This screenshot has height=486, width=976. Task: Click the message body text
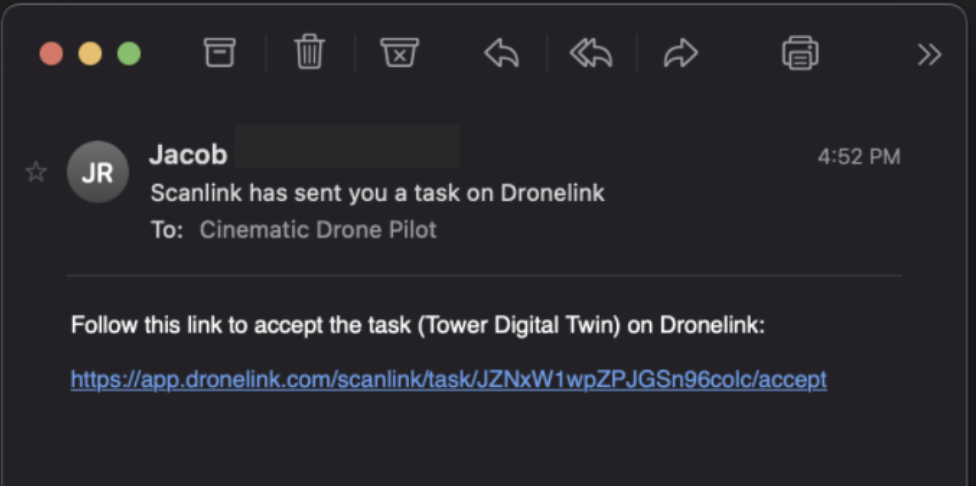click(418, 325)
